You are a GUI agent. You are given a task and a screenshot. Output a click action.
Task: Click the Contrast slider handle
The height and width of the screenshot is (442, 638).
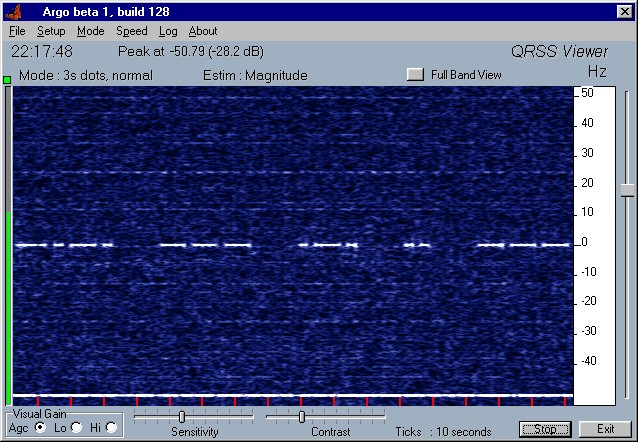(x=301, y=417)
